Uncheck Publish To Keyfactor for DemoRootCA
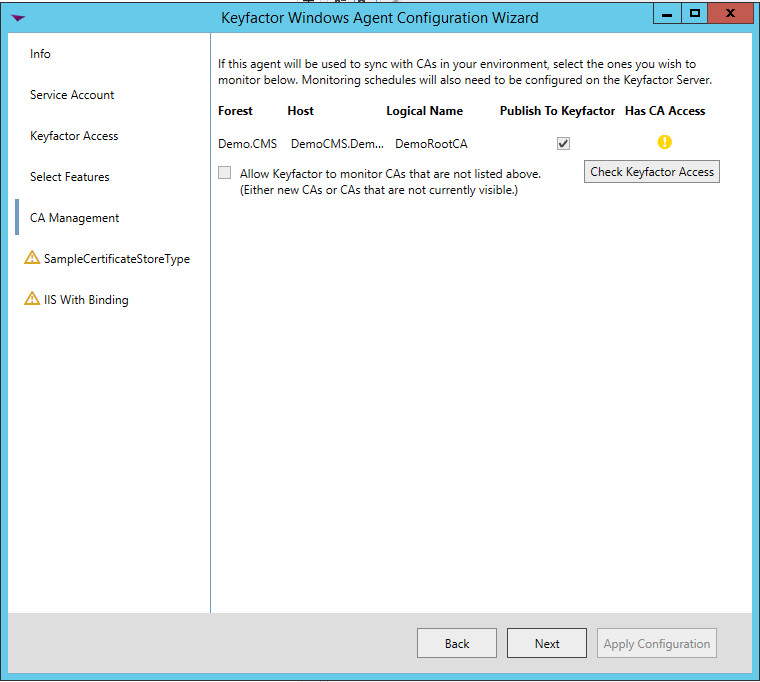This screenshot has width=760, height=682. [563, 143]
